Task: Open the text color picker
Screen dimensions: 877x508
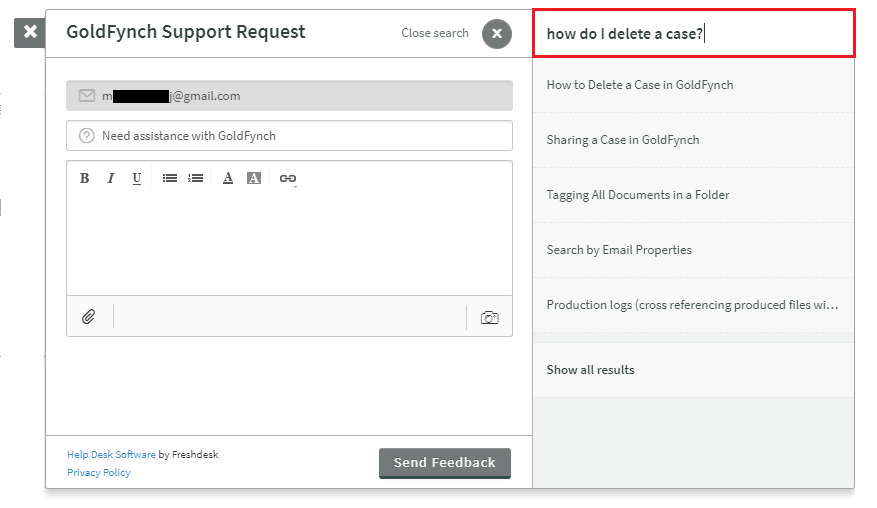Action: click(x=228, y=178)
